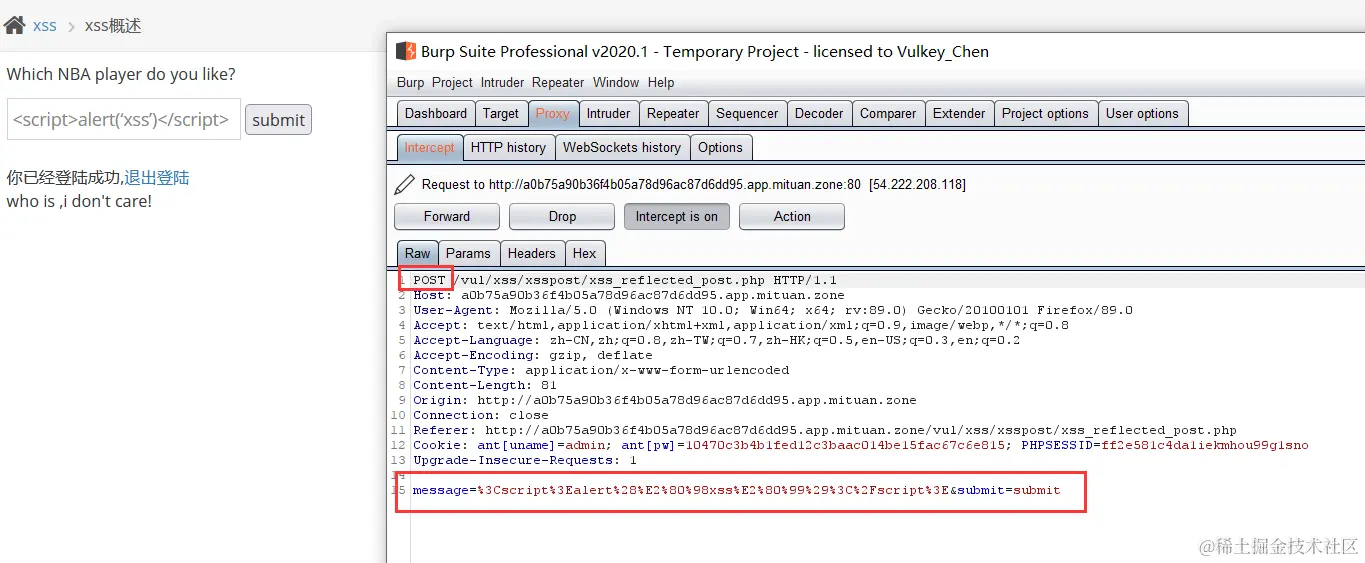Click the Forward button

447,216
